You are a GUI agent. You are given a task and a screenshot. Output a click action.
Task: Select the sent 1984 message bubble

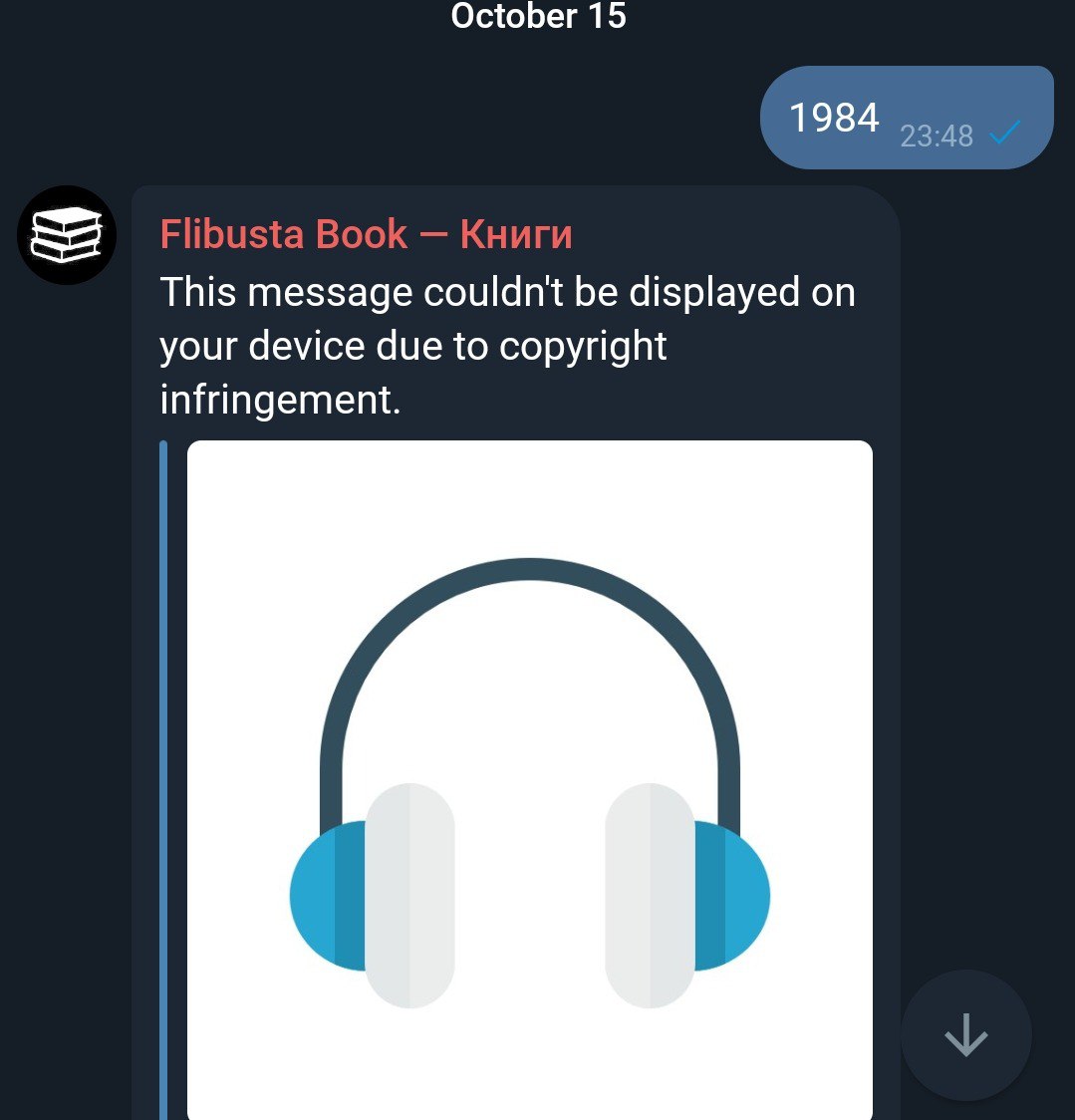pos(908,118)
